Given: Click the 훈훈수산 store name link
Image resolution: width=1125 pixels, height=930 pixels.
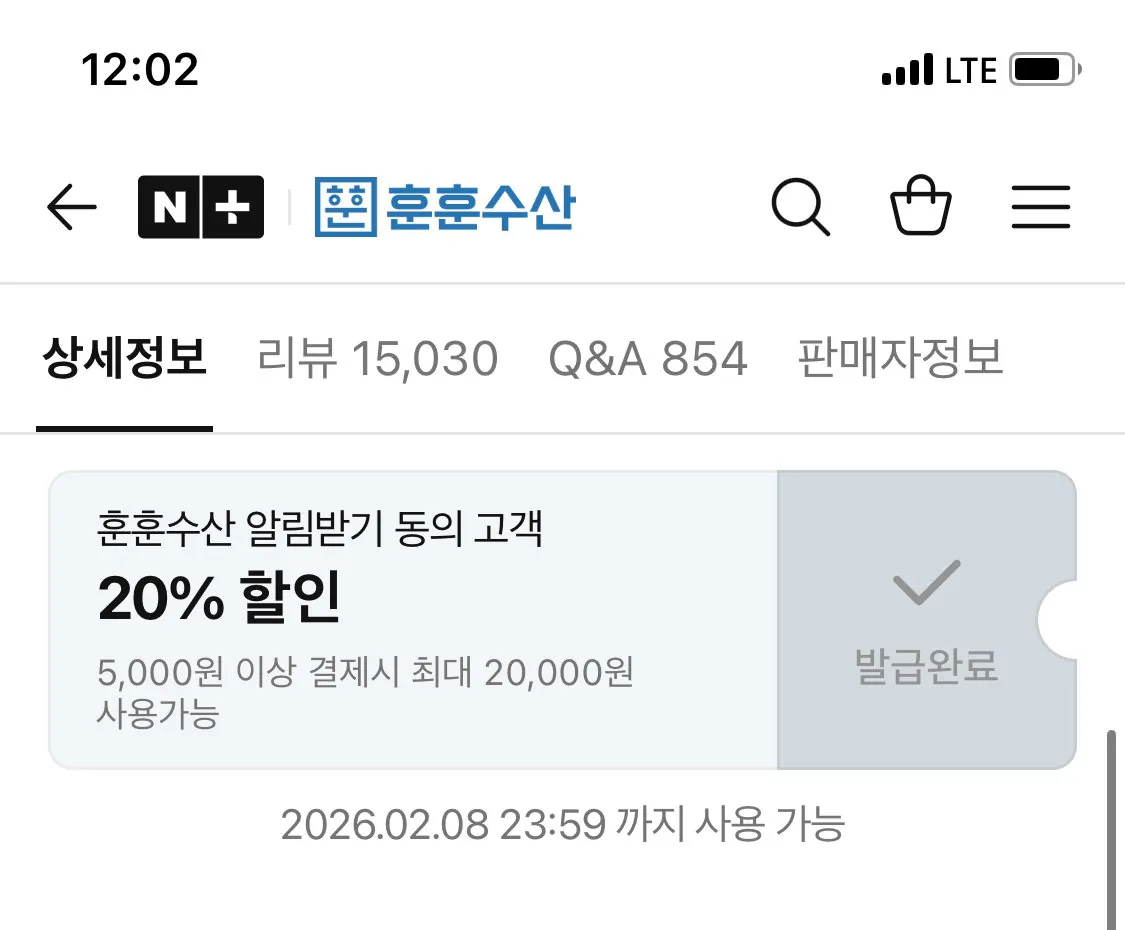Looking at the screenshot, I should pyautogui.click(x=480, y=207).
